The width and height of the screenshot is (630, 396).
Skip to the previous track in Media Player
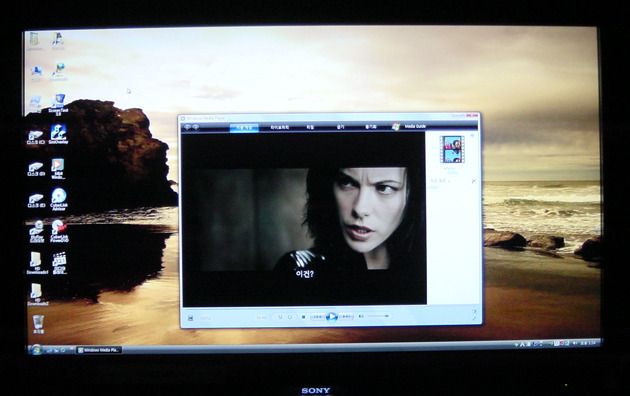[x=317, y=317]
